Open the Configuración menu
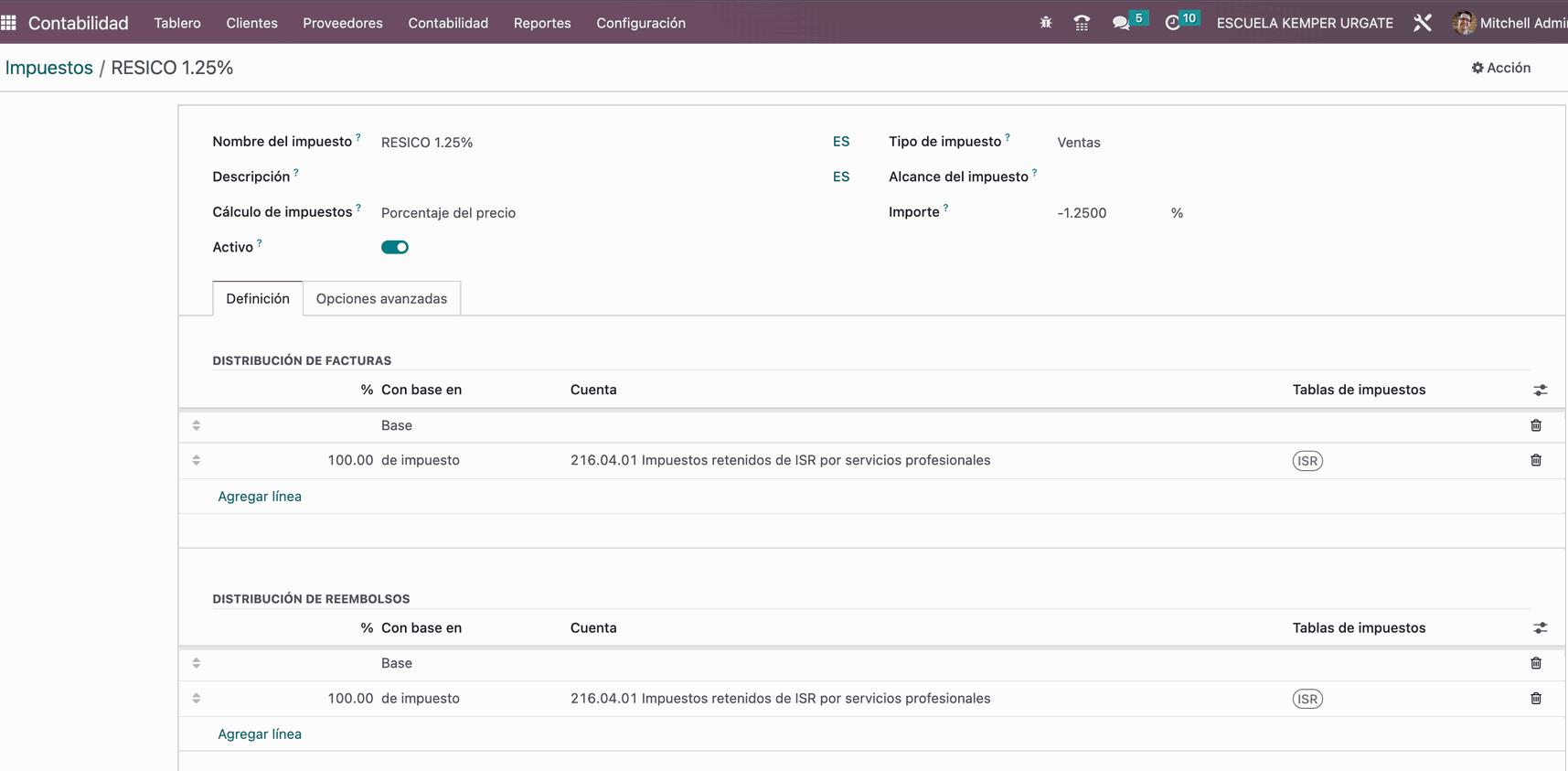The image size is (1568, 771). 641,23
